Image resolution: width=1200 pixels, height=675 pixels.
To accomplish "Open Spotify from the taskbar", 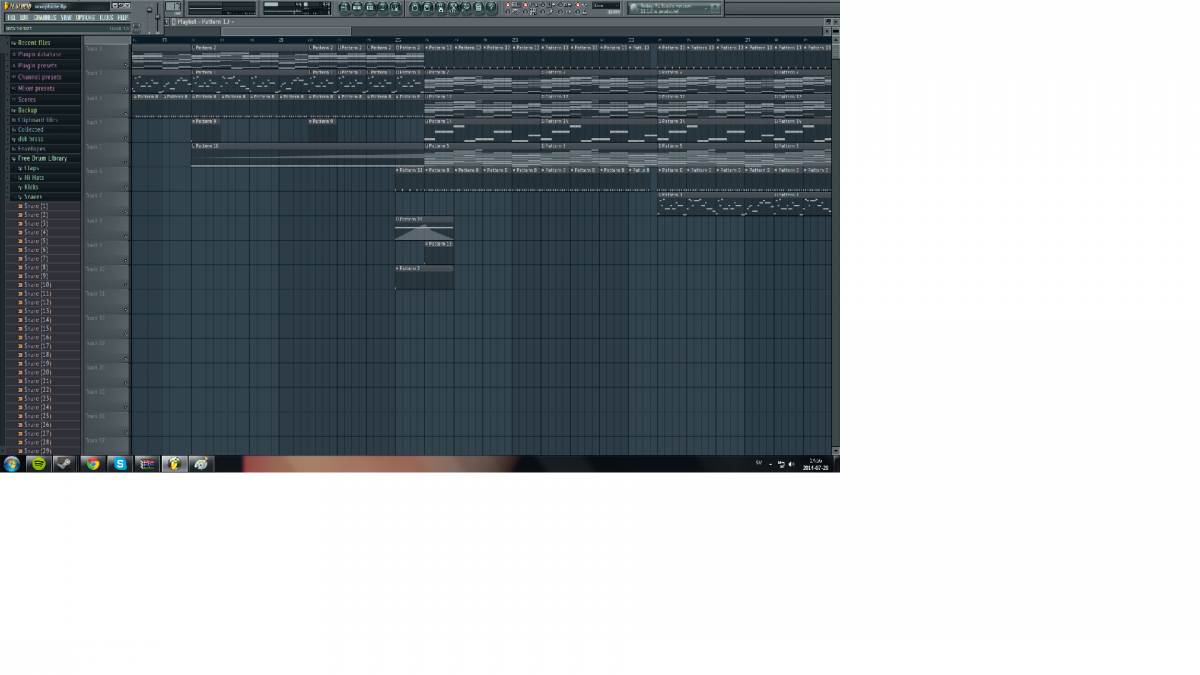I will pos(38,464).
